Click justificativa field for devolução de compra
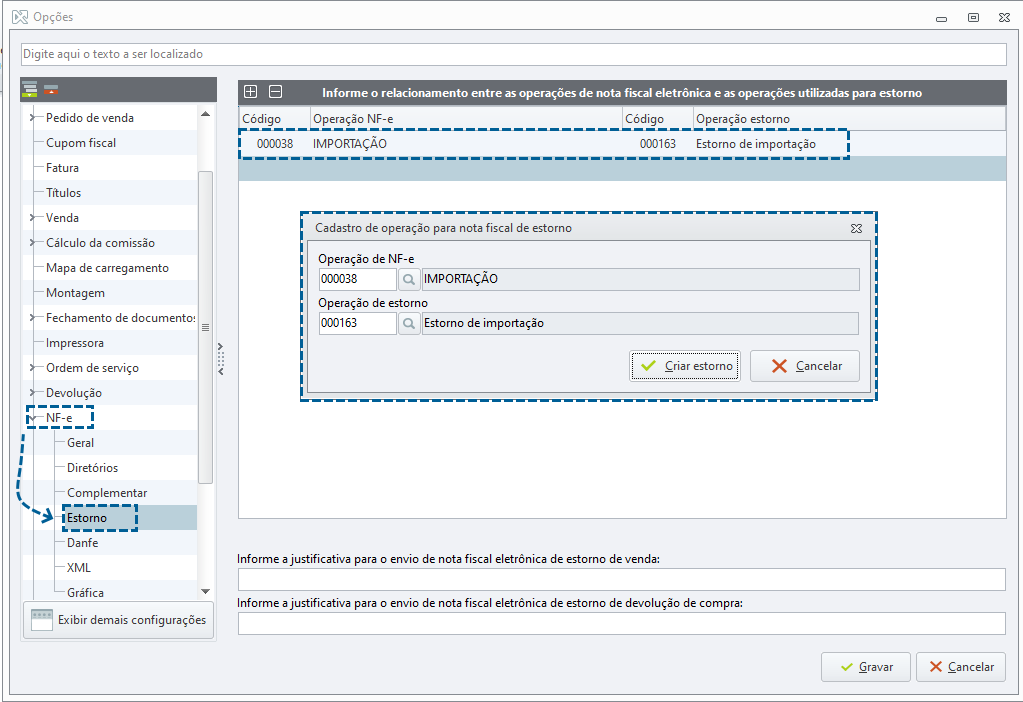 tap(622, 623)
